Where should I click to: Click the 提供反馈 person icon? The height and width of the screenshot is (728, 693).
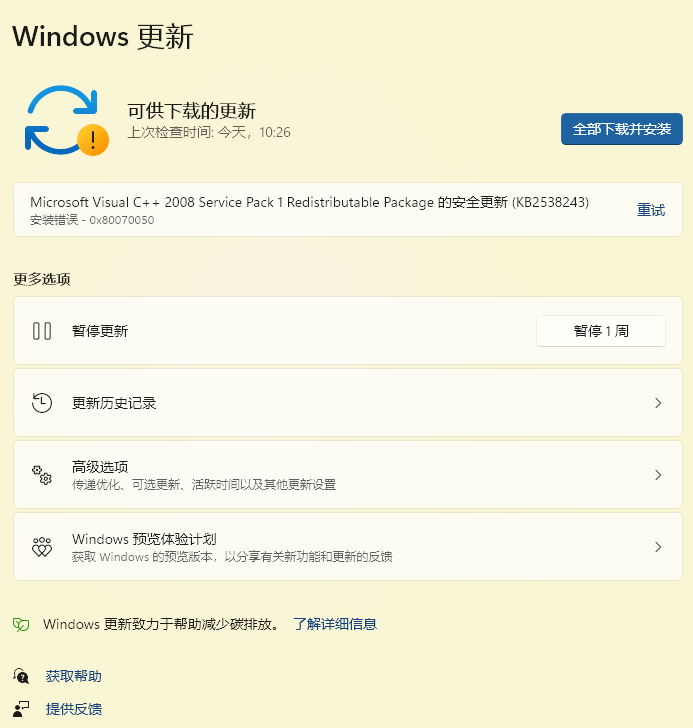pos(21,709)
